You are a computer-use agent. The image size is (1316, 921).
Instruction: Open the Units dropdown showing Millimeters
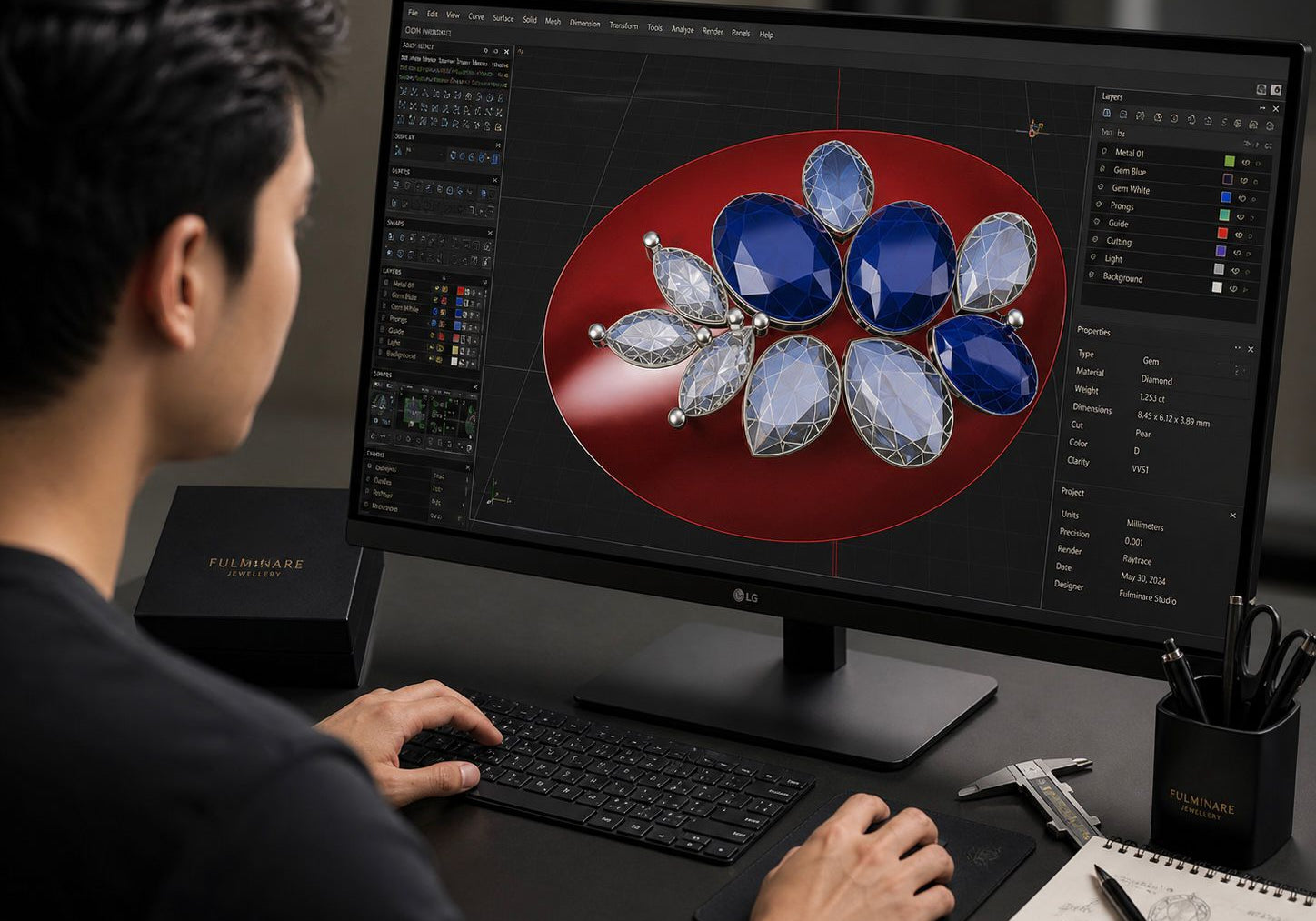click(1144, 526)
